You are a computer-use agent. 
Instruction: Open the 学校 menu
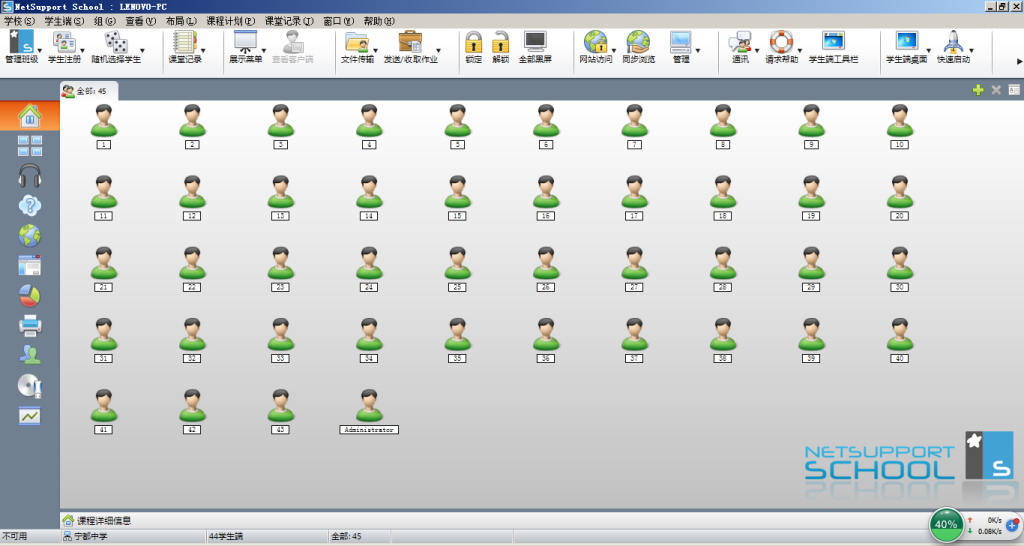coord(19,21)
